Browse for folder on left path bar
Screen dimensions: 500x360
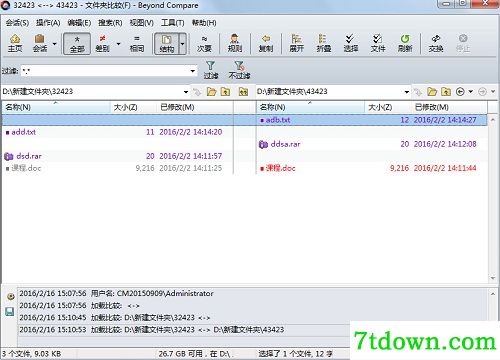click(211, 91)
